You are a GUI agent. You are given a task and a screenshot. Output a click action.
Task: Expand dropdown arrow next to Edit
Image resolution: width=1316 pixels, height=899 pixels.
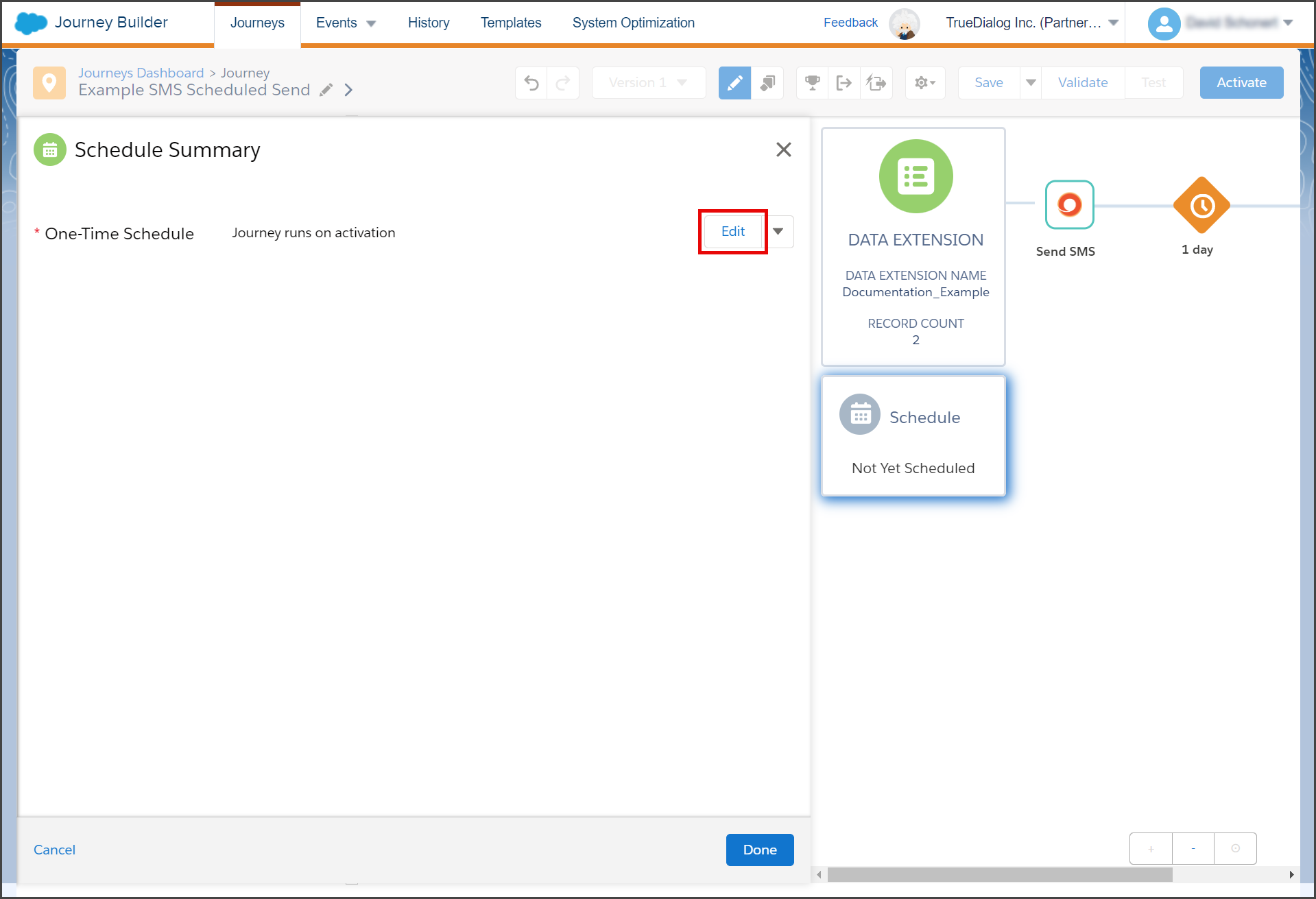(x=778, y=232)
